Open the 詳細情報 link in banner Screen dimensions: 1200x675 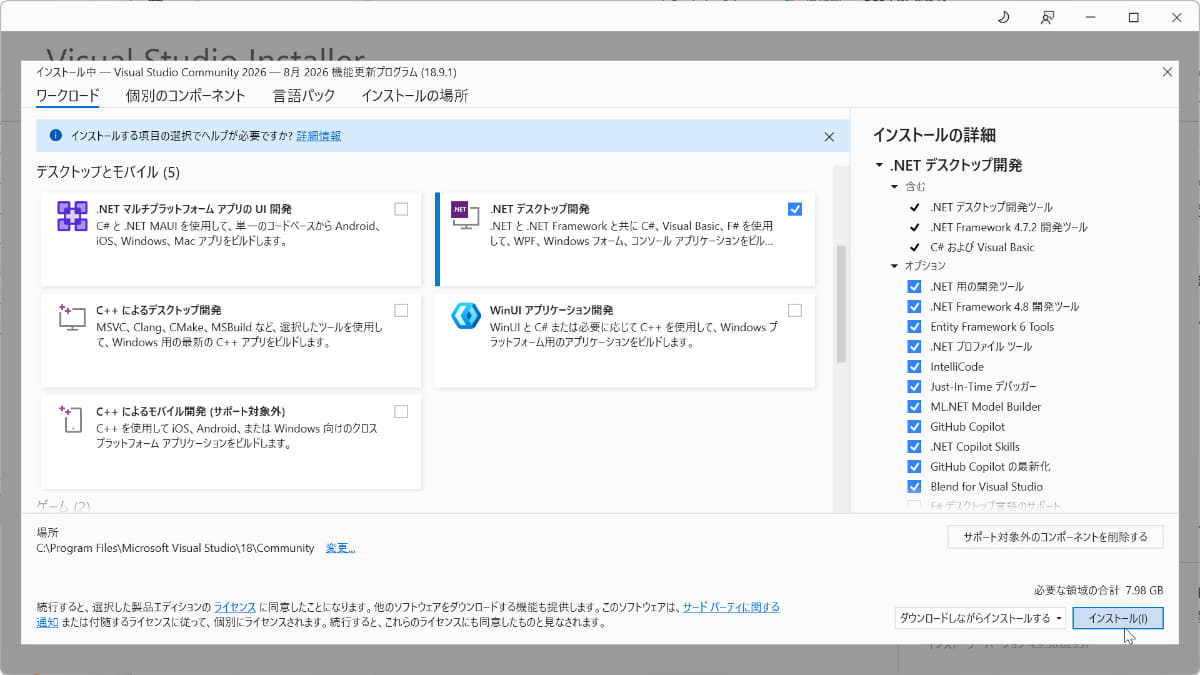coord(319,136)
